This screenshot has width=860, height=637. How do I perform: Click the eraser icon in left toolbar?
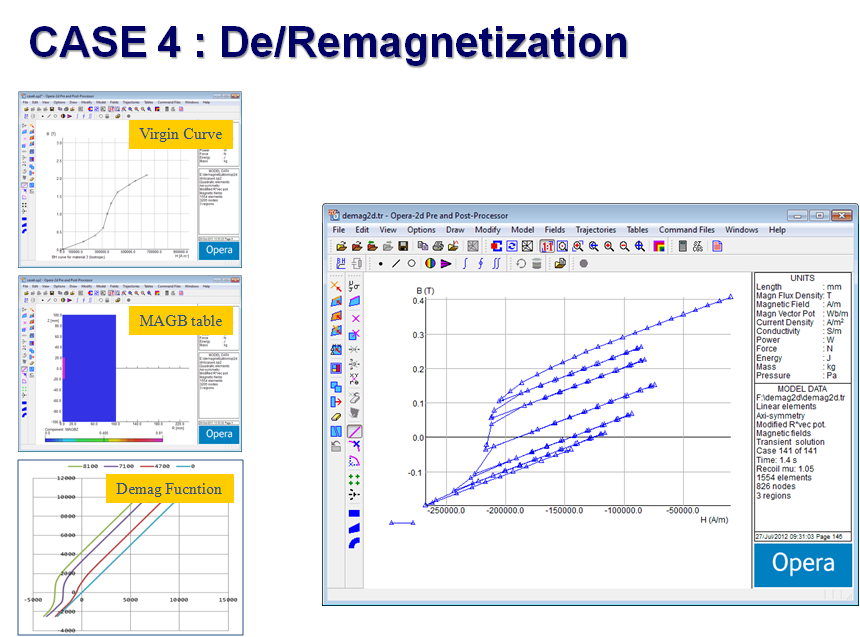[x=337, y=415]
